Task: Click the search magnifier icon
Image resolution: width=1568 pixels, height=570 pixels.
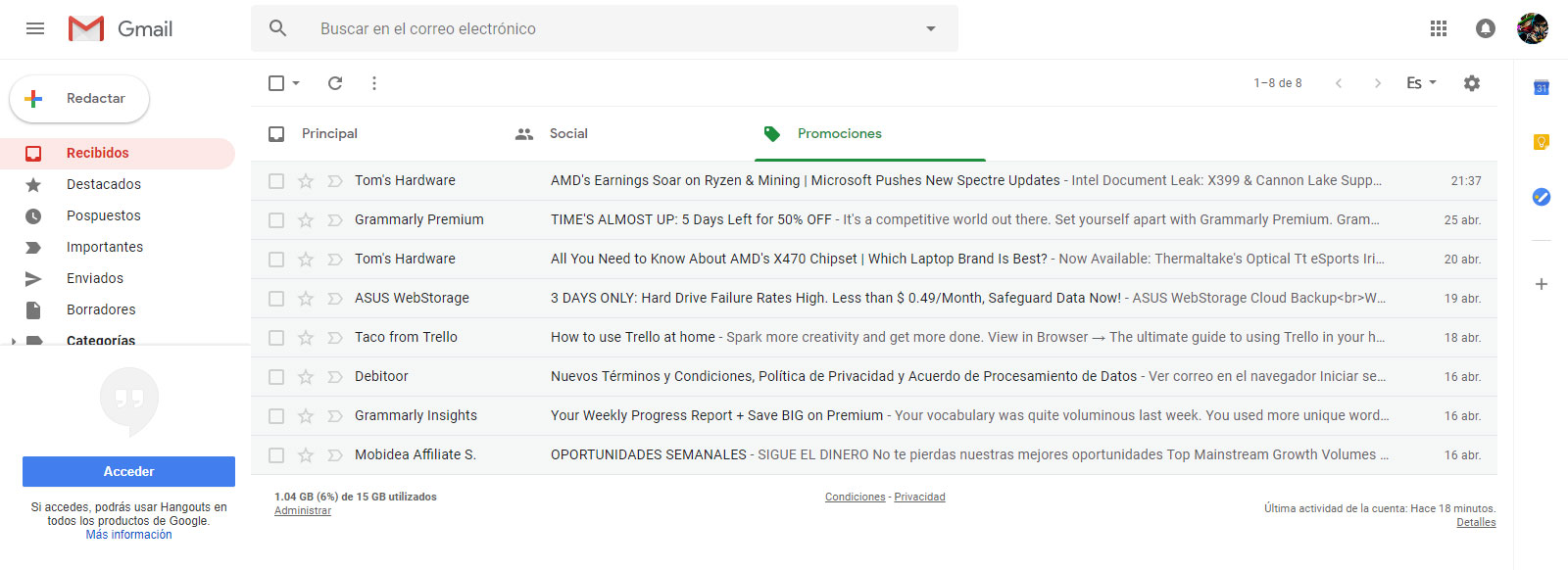Action: (278, 28)
